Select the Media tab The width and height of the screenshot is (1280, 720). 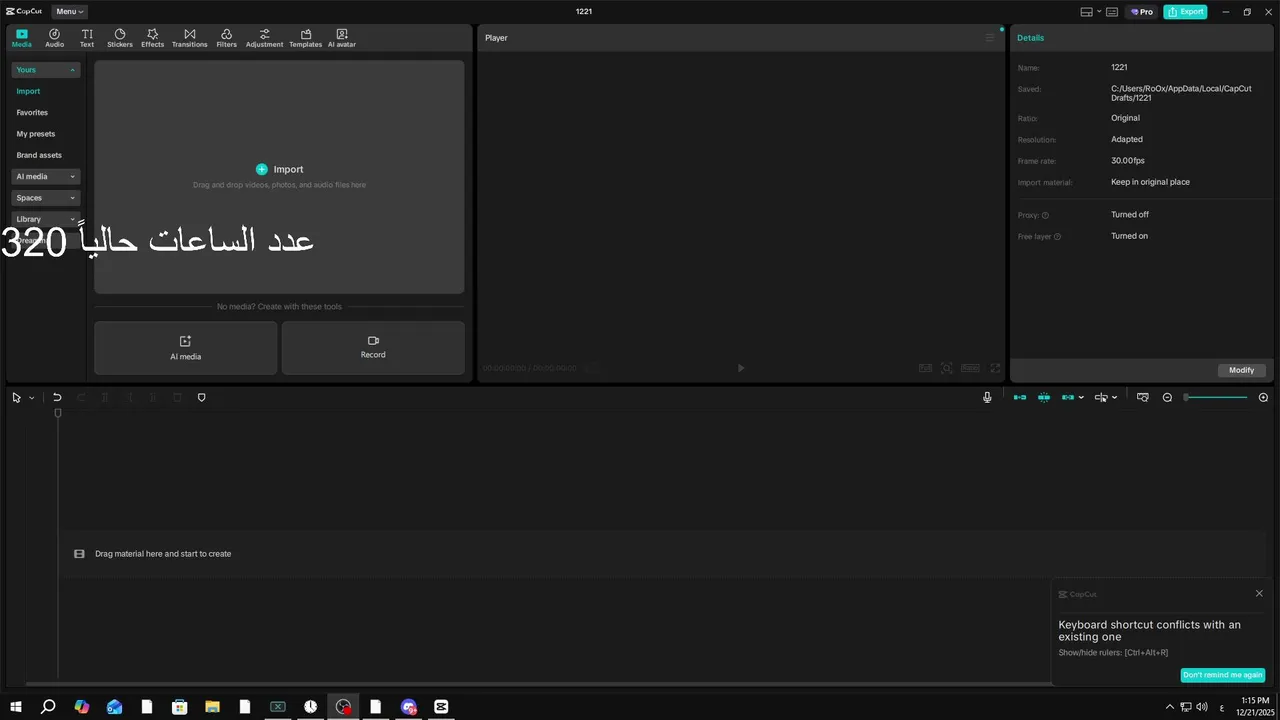21,38
